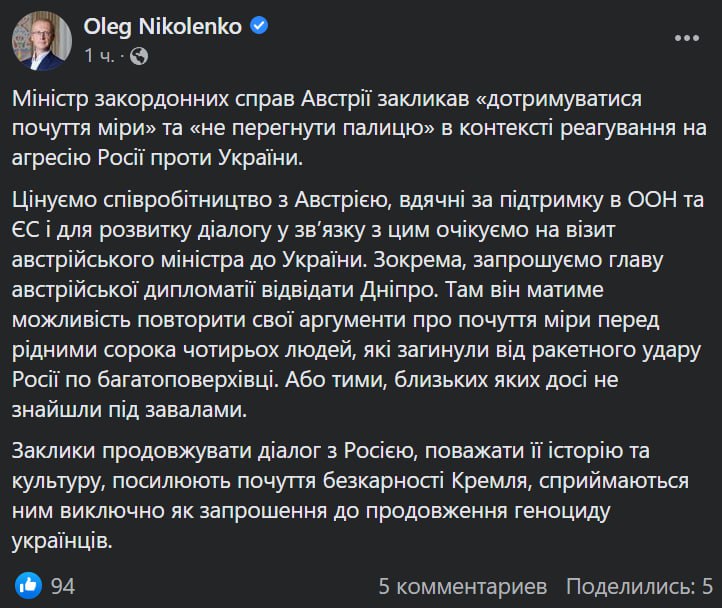Expand the "5 комментариев" comments

click(x=464, y=585)
